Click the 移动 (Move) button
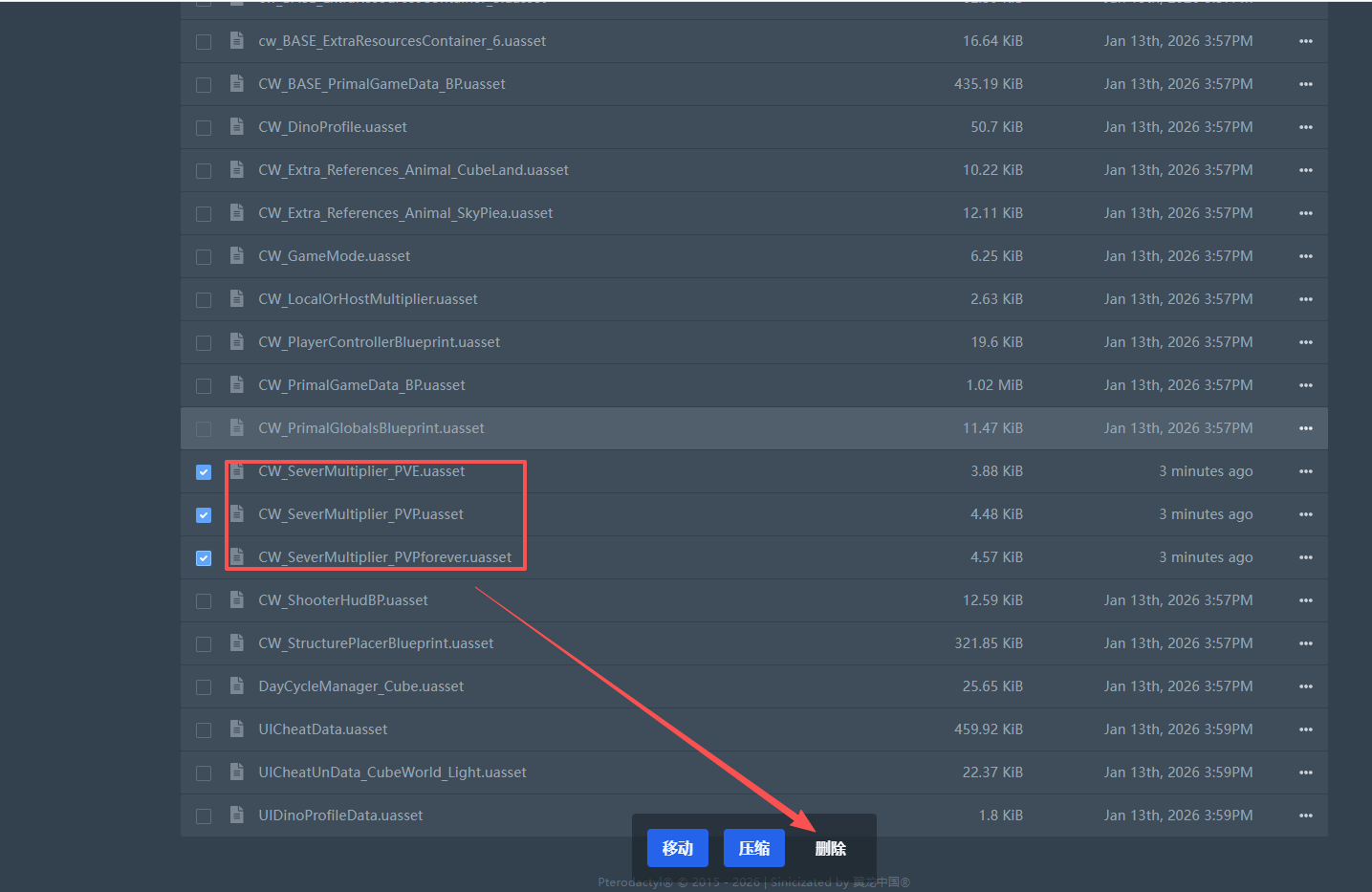 point(677,848)
